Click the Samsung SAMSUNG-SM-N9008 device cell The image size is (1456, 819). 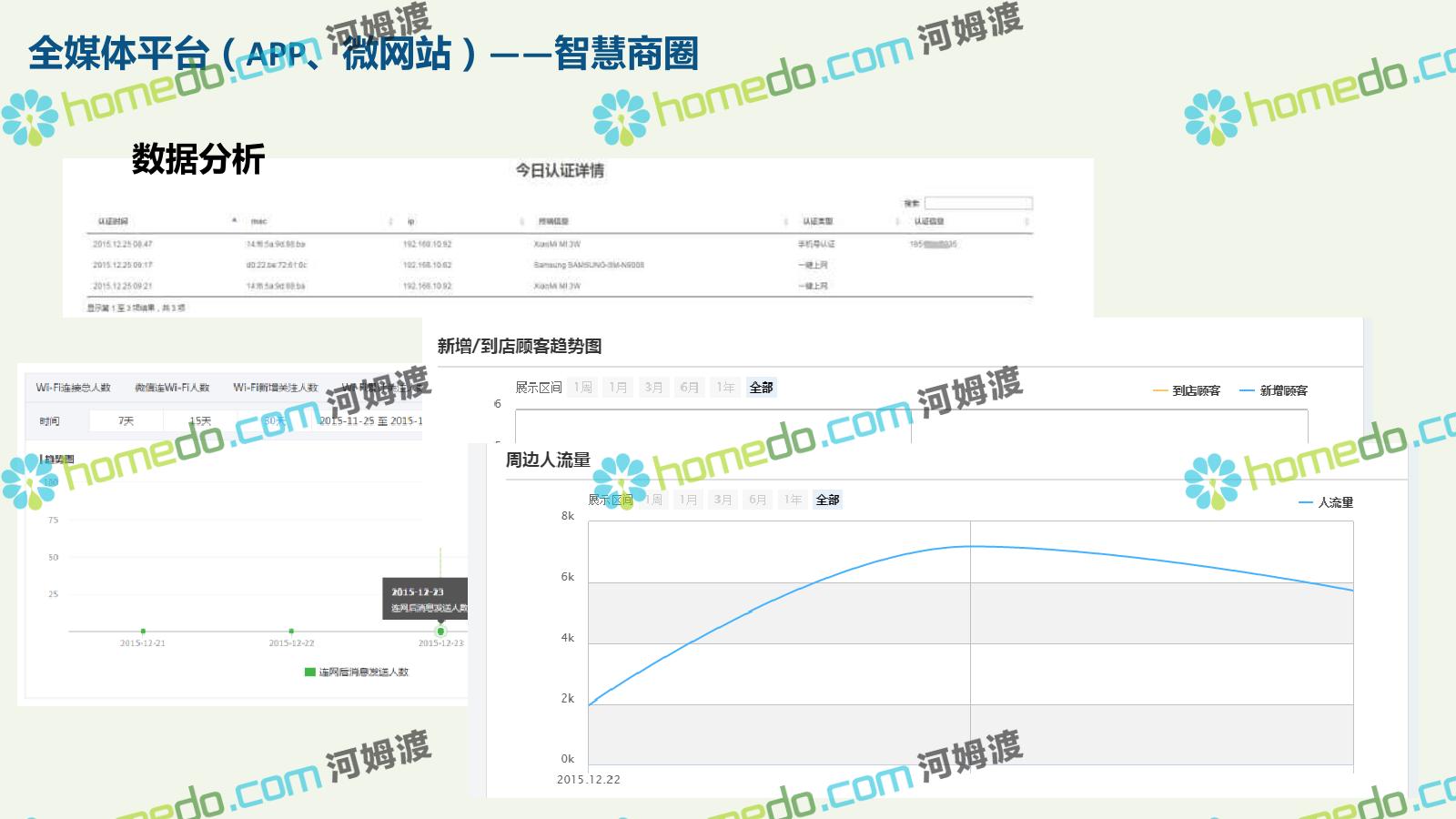point(589,265)
